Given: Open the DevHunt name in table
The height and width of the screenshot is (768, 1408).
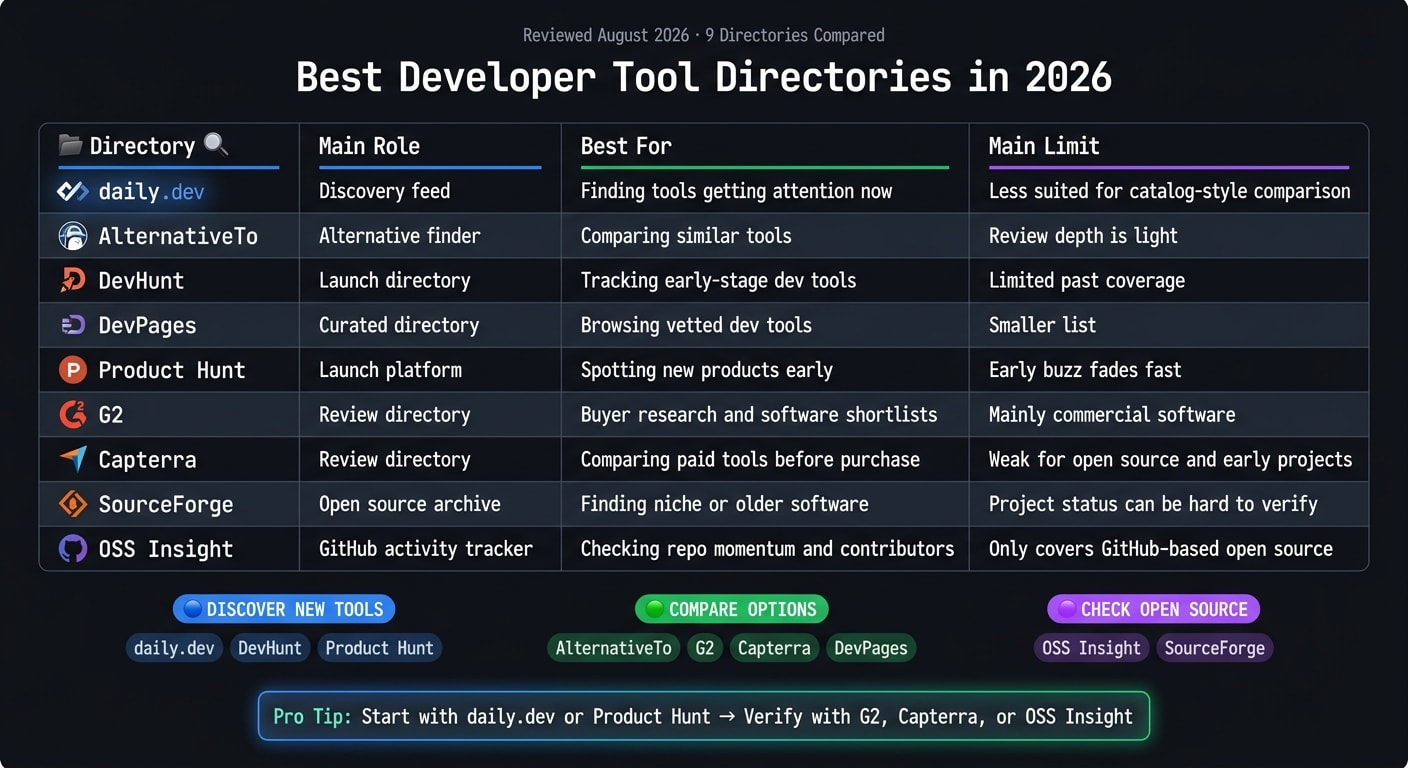Looking at the screenshot, I should pyautogui.click(x=141, y=281).
